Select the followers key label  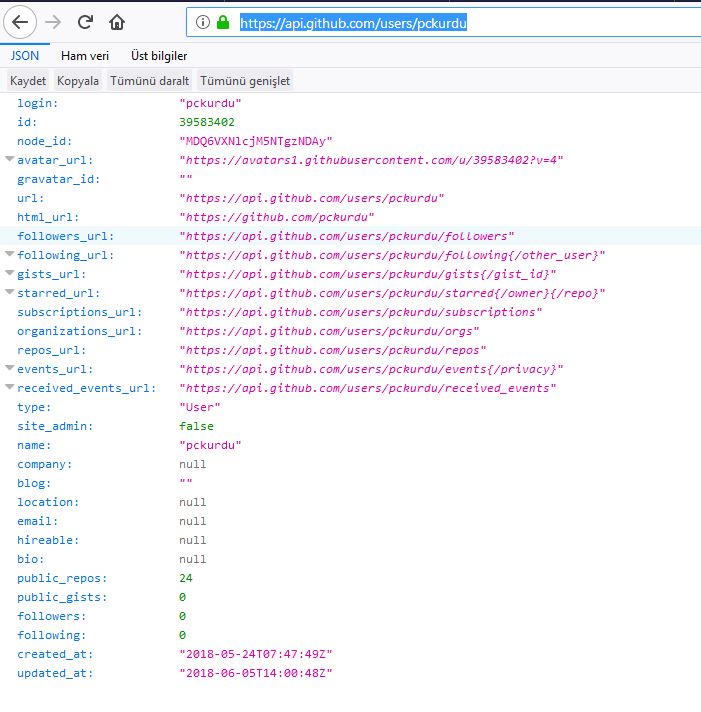[51, 617]
